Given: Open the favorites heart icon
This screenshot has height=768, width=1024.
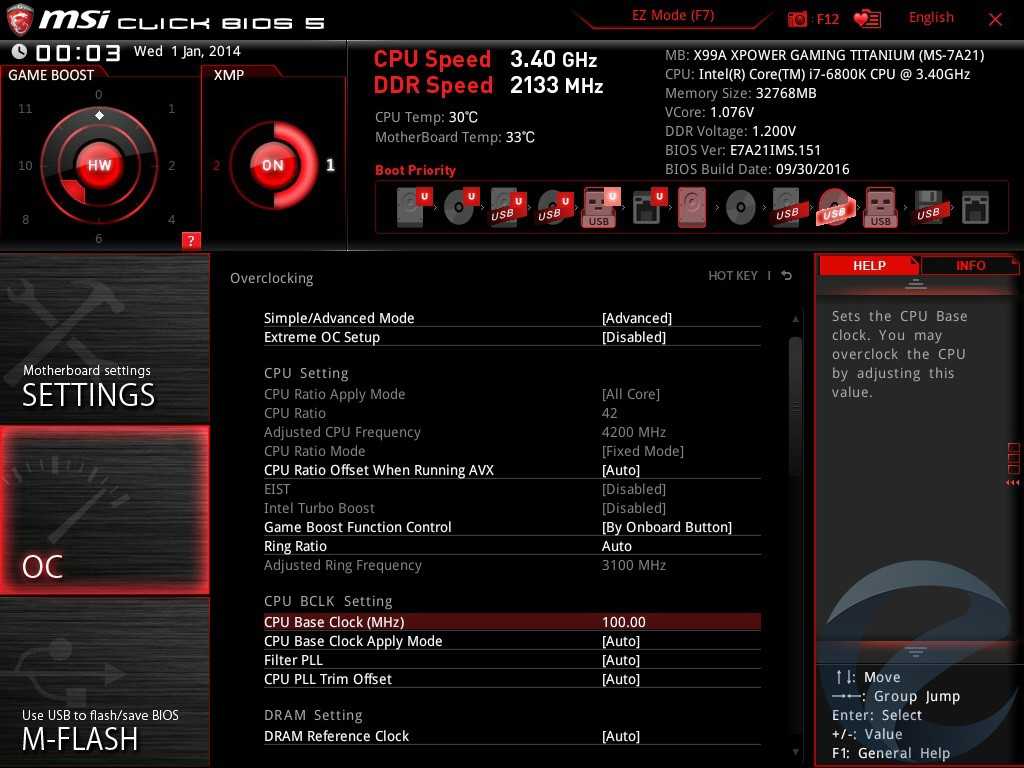Looking at the screenshot, I should pos(866,19).
